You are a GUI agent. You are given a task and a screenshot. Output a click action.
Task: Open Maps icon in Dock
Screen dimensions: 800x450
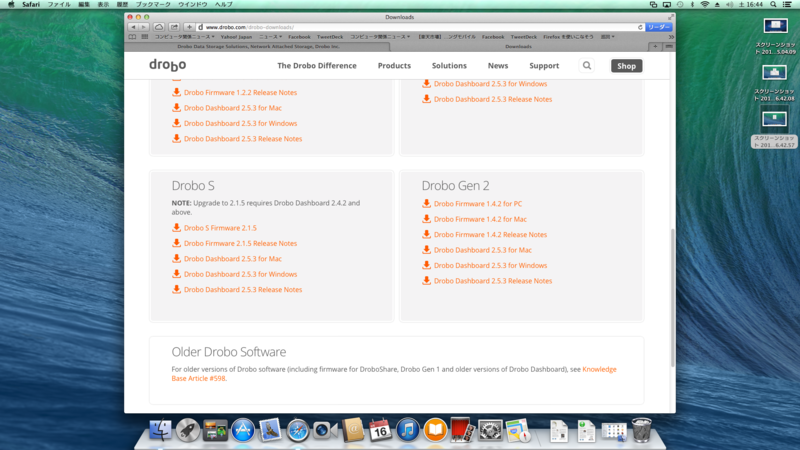518,430
